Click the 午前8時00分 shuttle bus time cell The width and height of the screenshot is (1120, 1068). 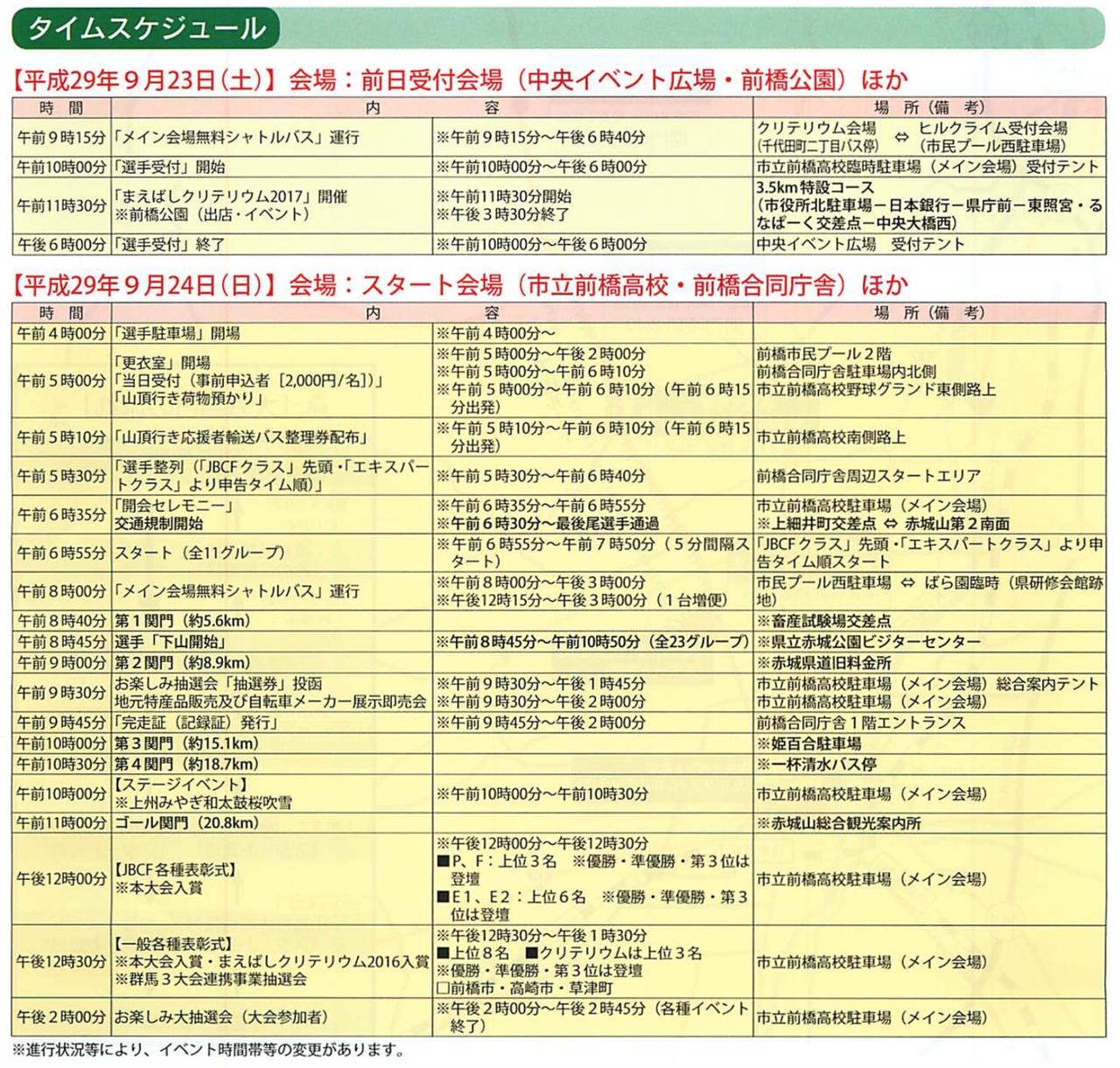click(x=61, y=591)
